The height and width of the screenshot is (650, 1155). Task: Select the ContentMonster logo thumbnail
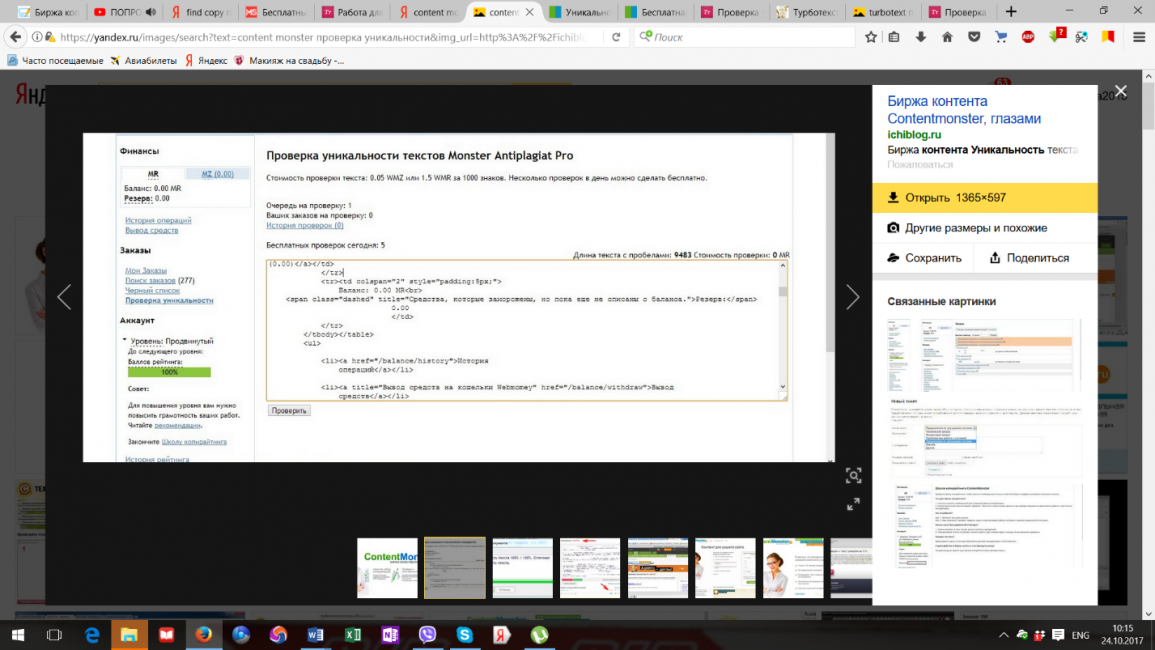(387, 567)
